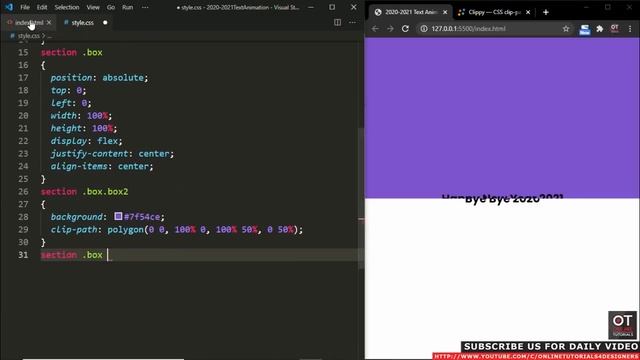Open a new browser tab

[546, 12]
